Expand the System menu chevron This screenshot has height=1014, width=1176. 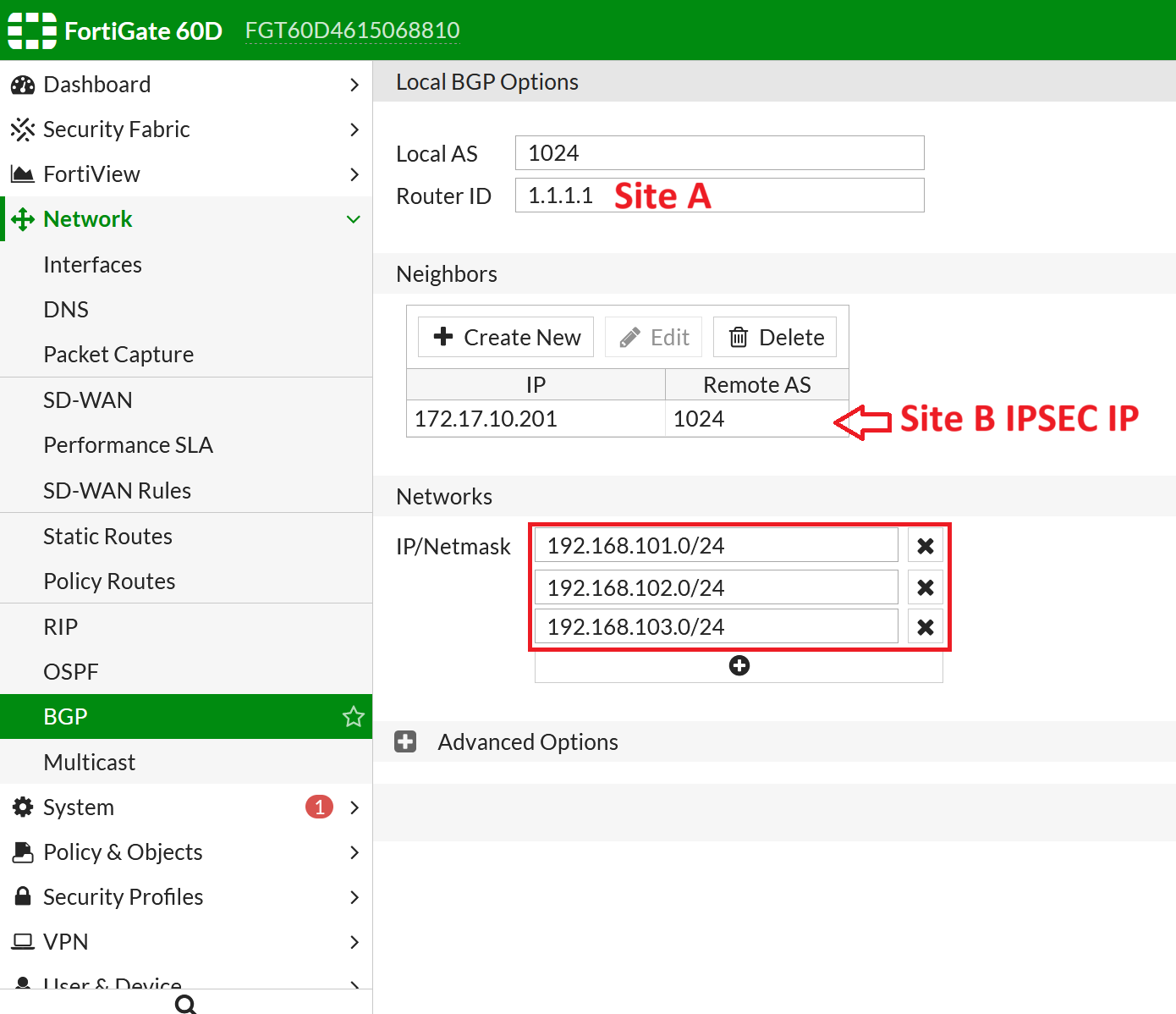point(354,807)
